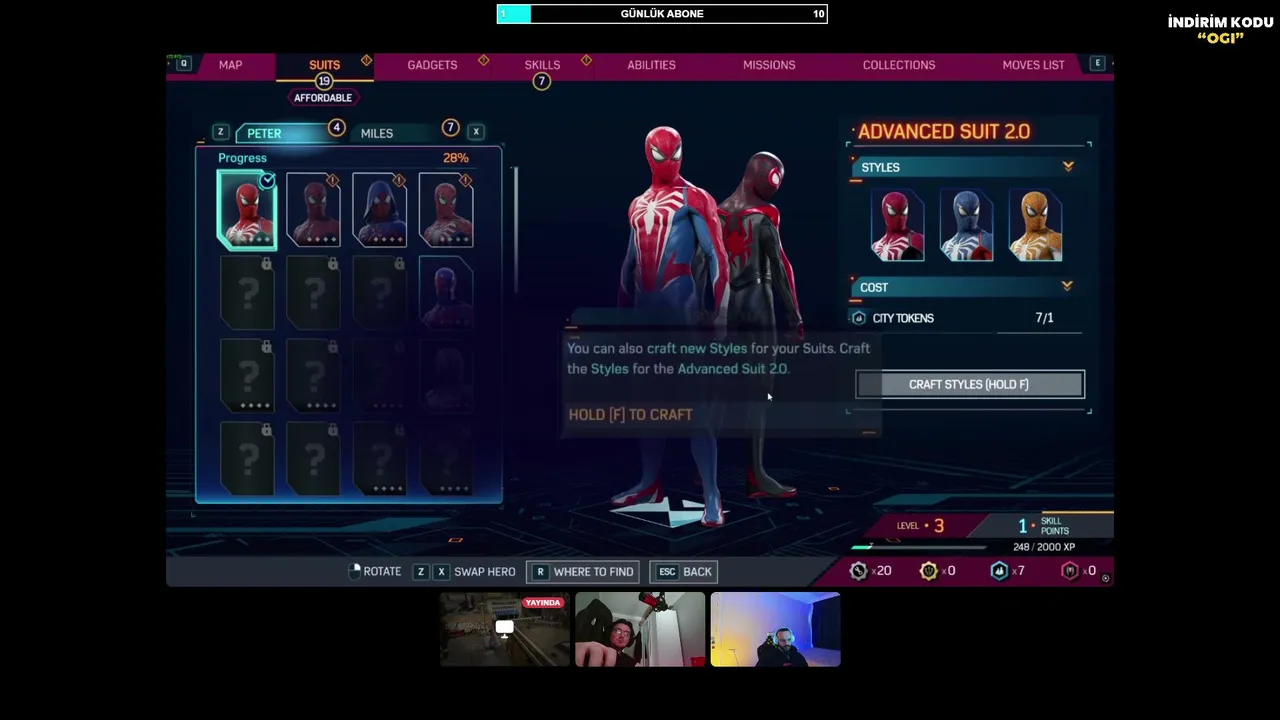
Task: Click the Z key icon left of PETER
Action: tap(220, 132)
